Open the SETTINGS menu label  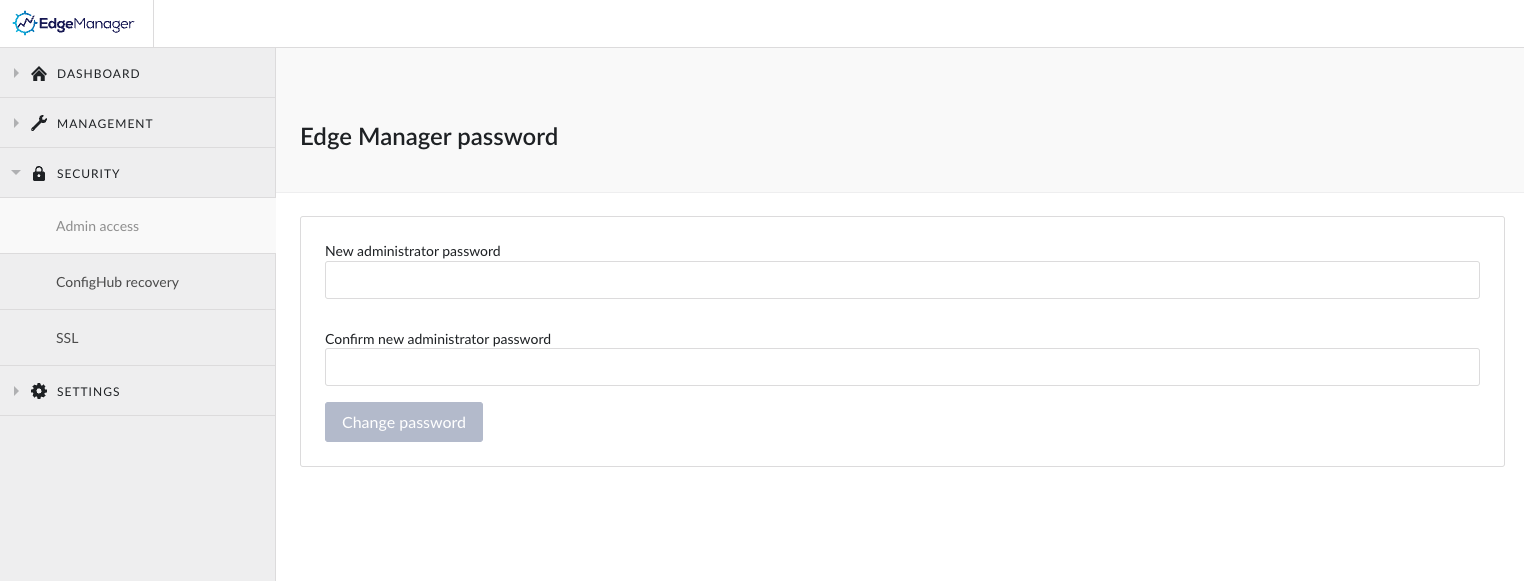(88, 392)
